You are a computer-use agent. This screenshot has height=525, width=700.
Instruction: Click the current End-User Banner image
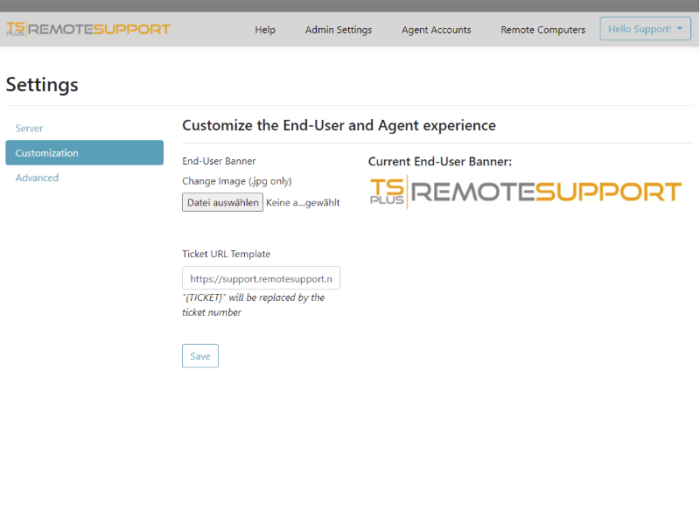pos(525,192)
